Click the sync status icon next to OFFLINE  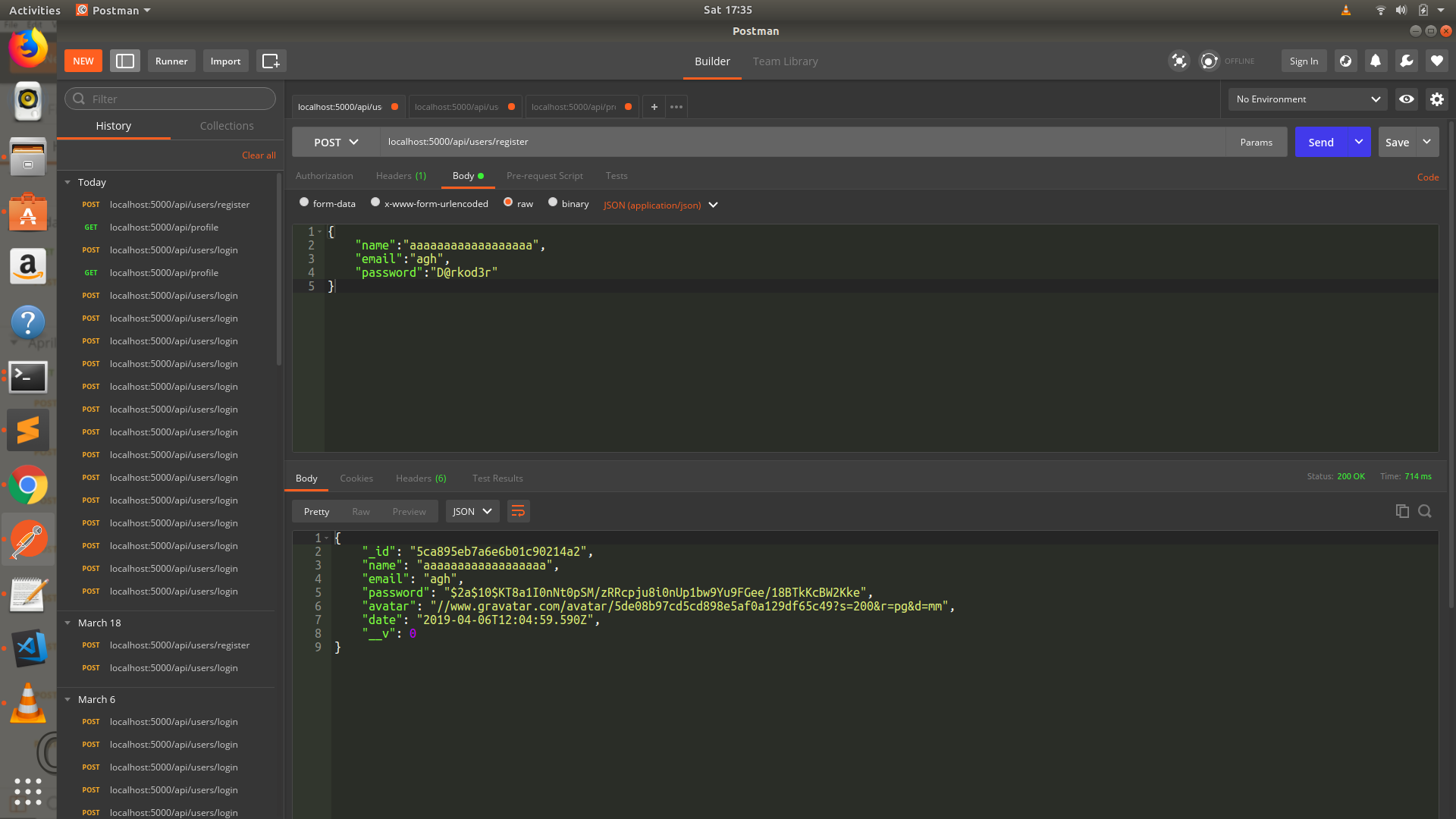tap(1208, 61)
